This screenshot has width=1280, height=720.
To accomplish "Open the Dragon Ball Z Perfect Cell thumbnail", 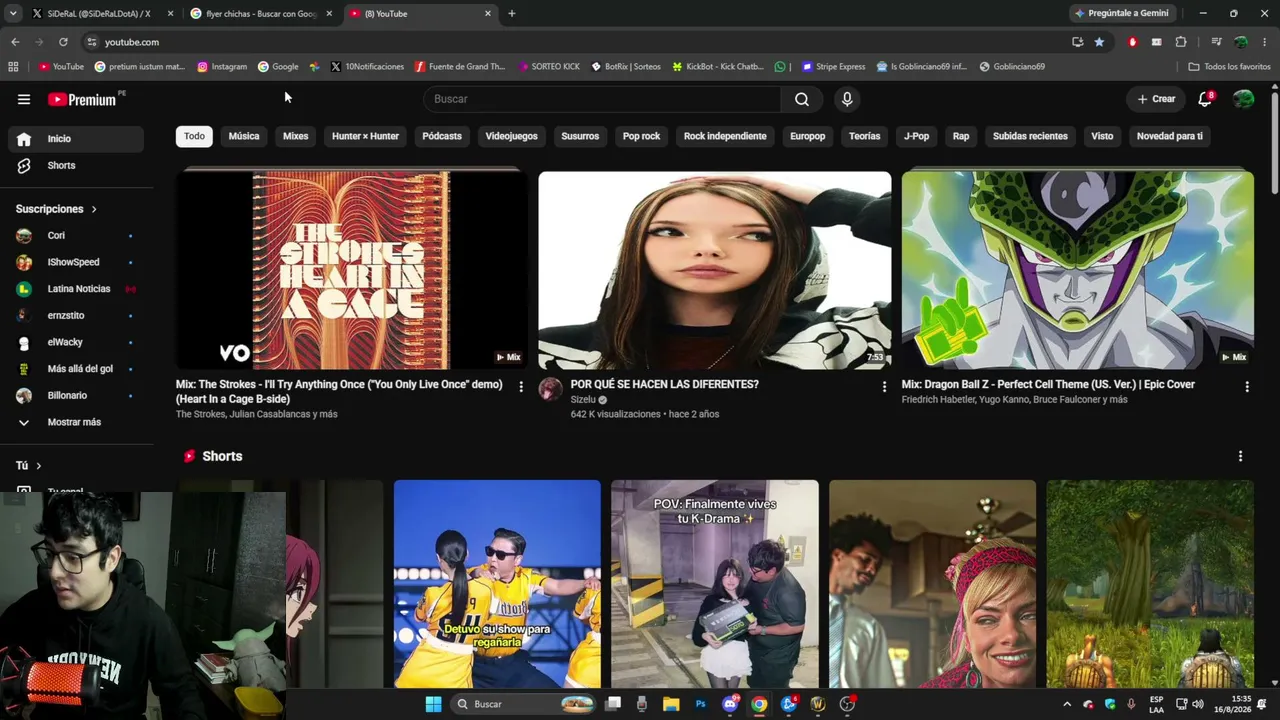I will (1077, 270).
